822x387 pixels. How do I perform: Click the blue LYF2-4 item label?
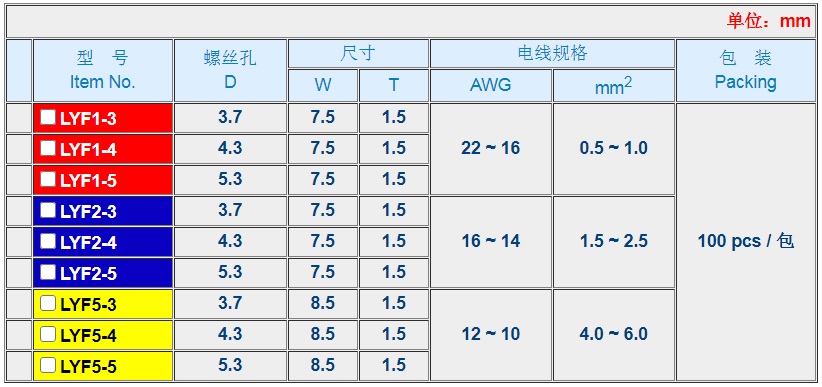tap(88, 243)
